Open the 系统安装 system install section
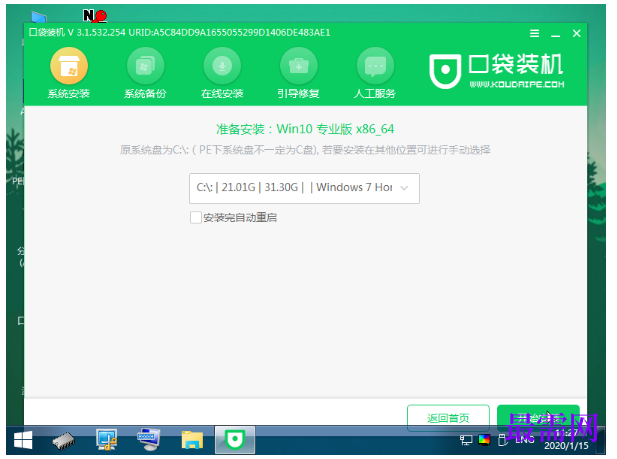 coord(69,73)
